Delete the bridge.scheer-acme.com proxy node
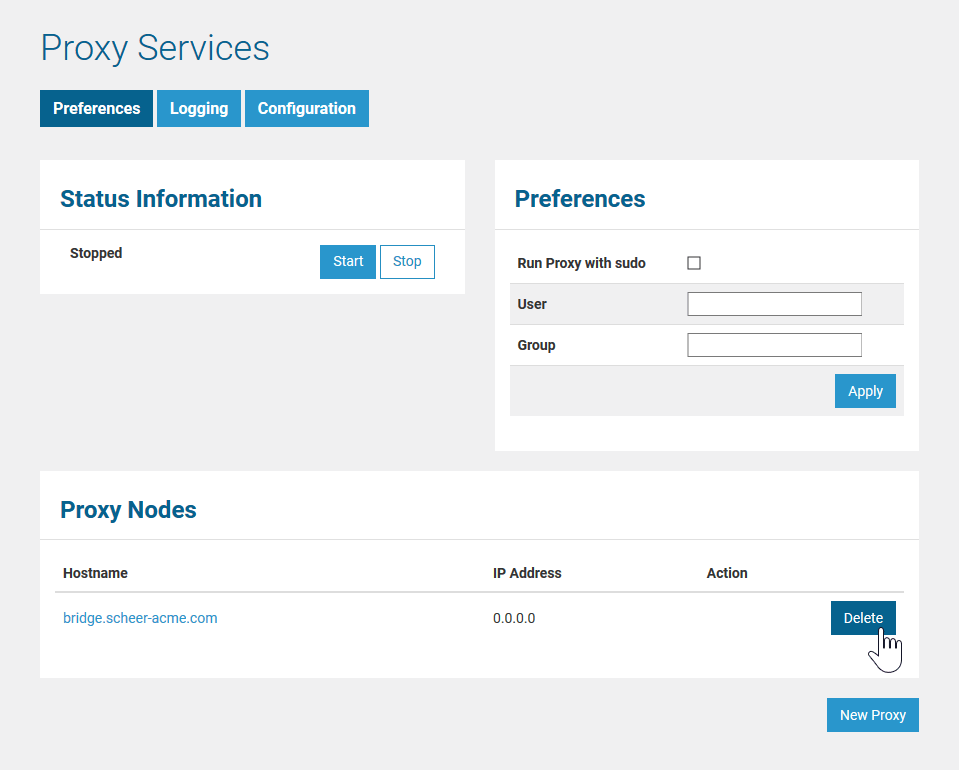Image resolution: width=959 pixels, height=770 pixels. coord(862,618)
